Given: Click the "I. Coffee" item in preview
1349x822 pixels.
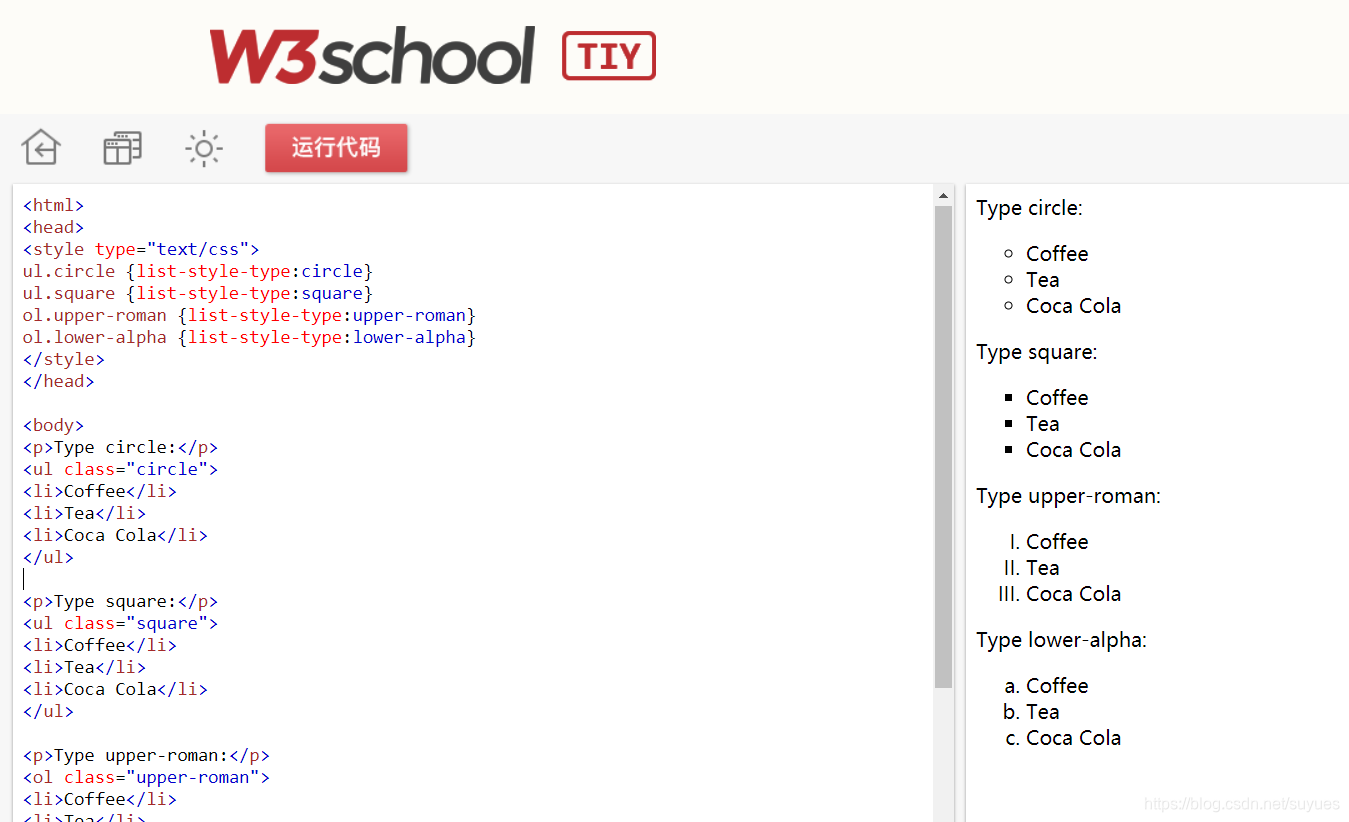Looking at the screenshot, I should click(1049, 542).
